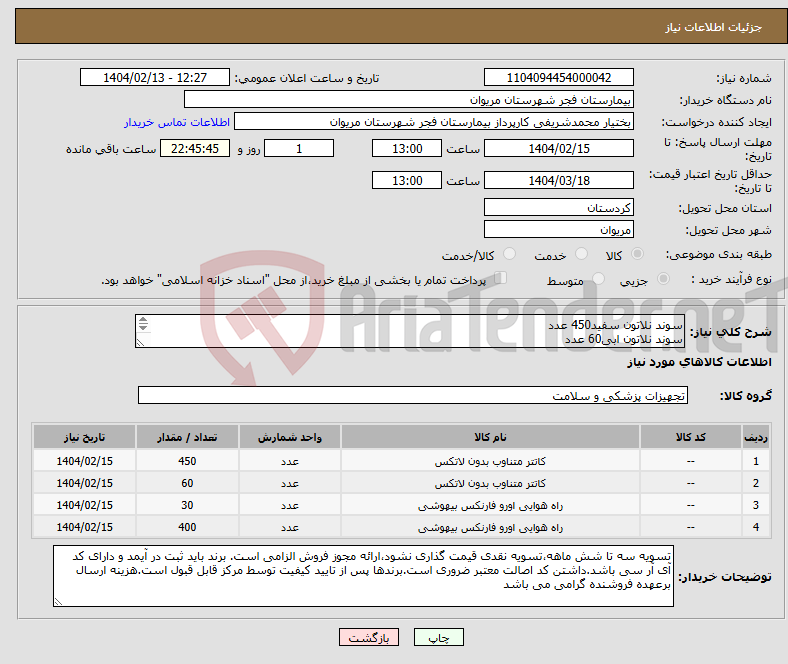Click the need number field 1104094454000042
788x664 pixels.
pyautogui.click(x=559, y=77)
